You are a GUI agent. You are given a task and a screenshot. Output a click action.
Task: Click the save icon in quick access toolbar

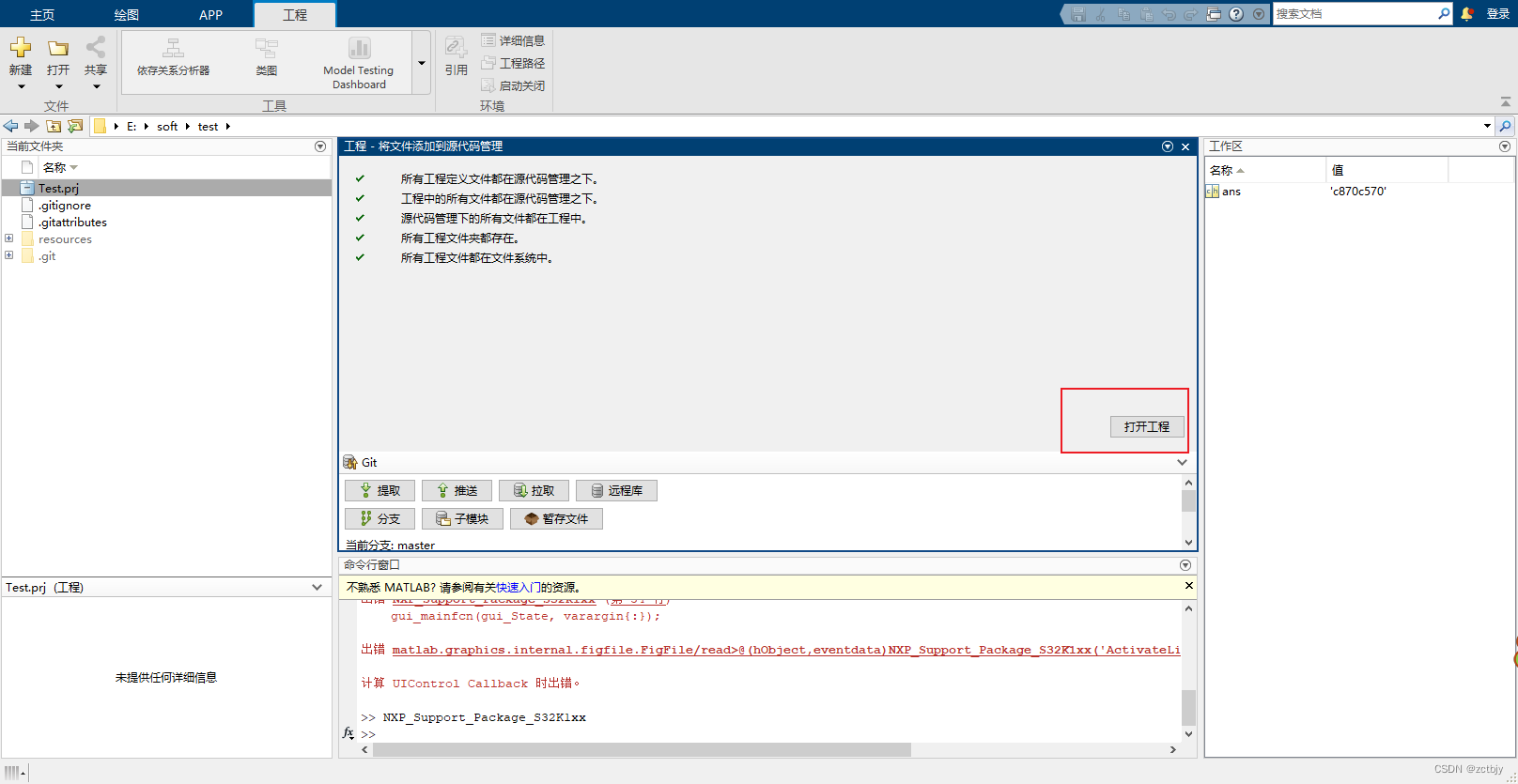pos(1077,14)
